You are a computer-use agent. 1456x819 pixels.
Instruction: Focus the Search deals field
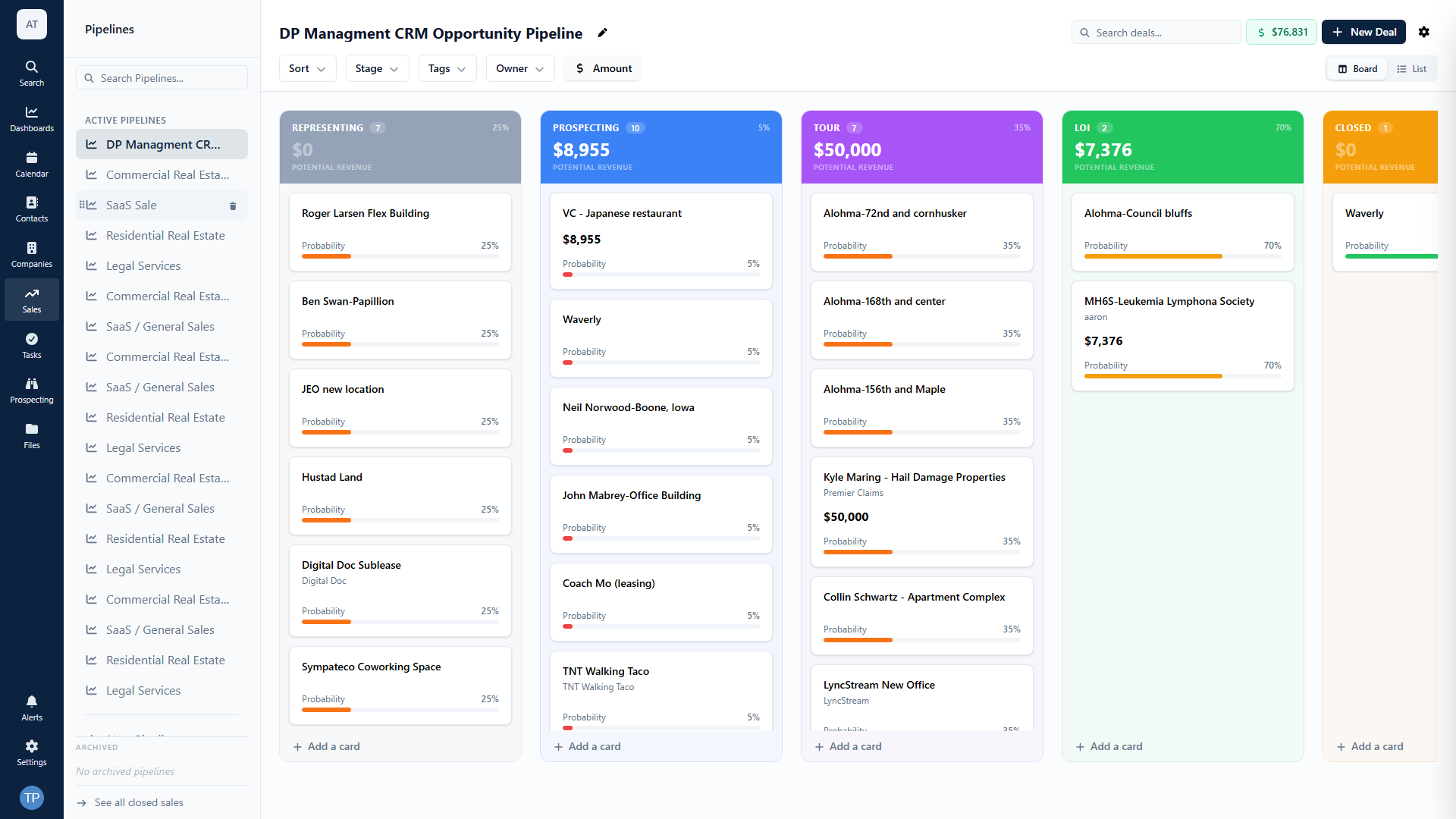tap(1156, 32)
